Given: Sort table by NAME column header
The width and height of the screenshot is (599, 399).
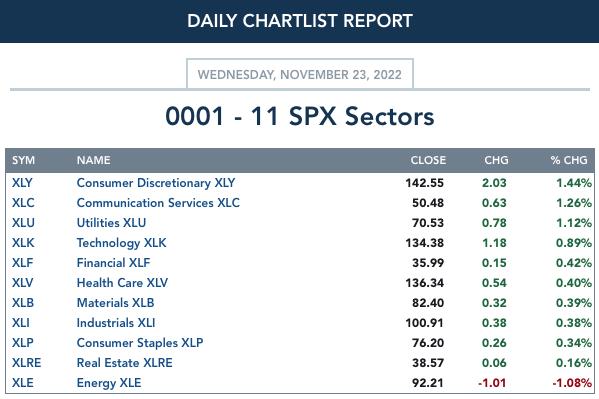Looking at the screenshot, I should click(94, 160).
